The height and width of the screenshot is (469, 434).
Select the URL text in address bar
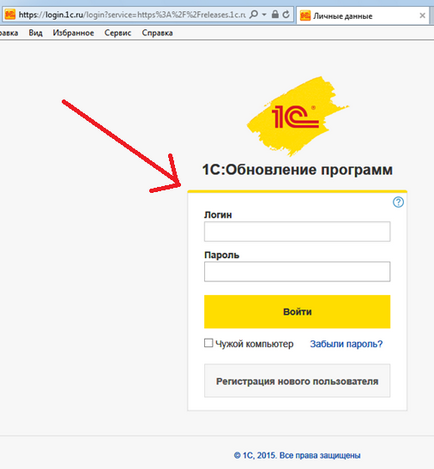132,15
